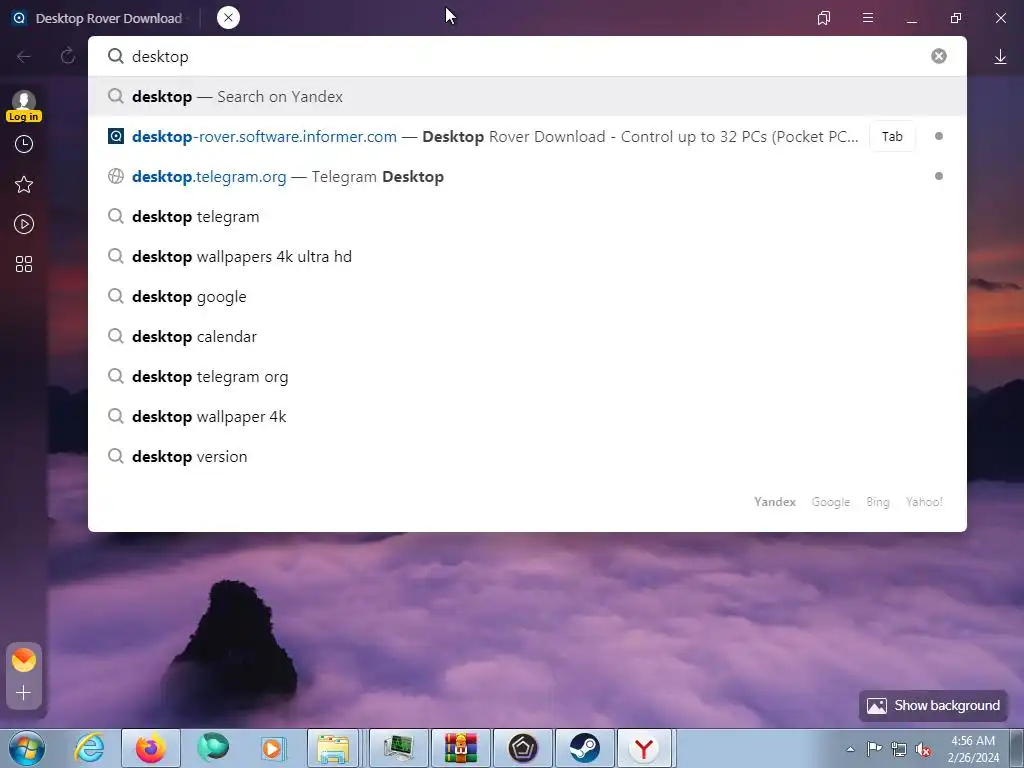Open the tabs list icon in the title bar

point(824,18)
